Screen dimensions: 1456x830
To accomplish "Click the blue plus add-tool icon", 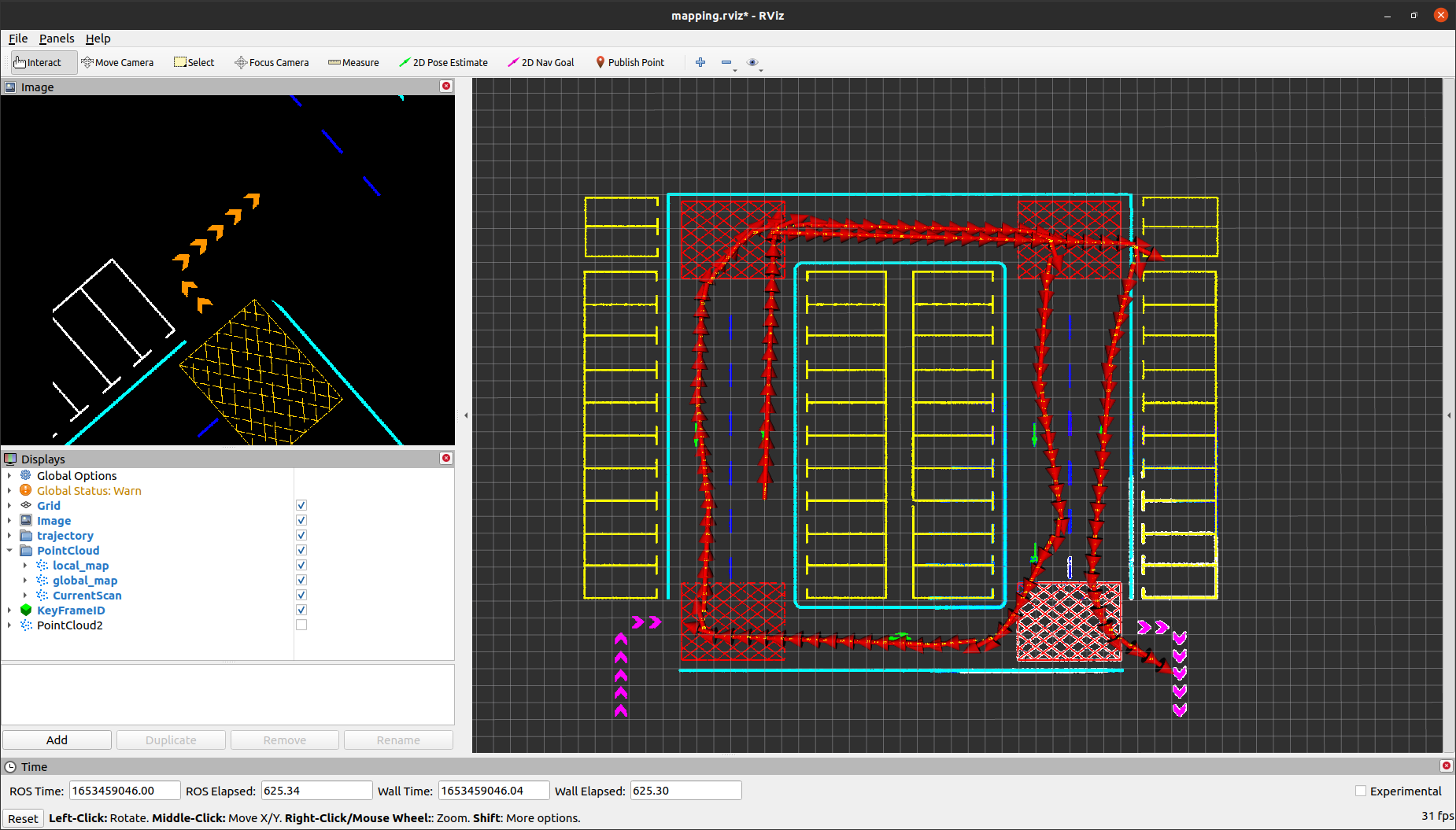I will pos(700,62).
